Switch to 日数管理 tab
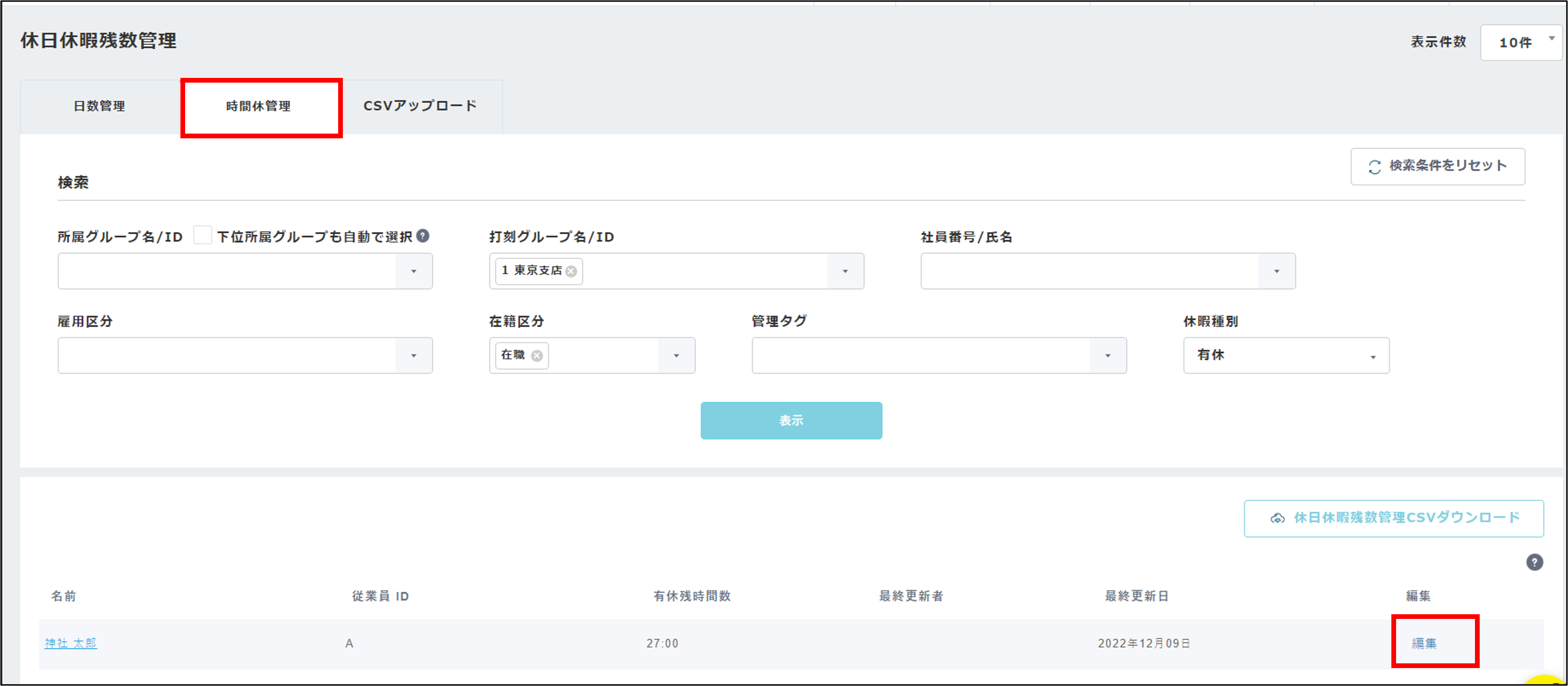 (x=99, y=107)
